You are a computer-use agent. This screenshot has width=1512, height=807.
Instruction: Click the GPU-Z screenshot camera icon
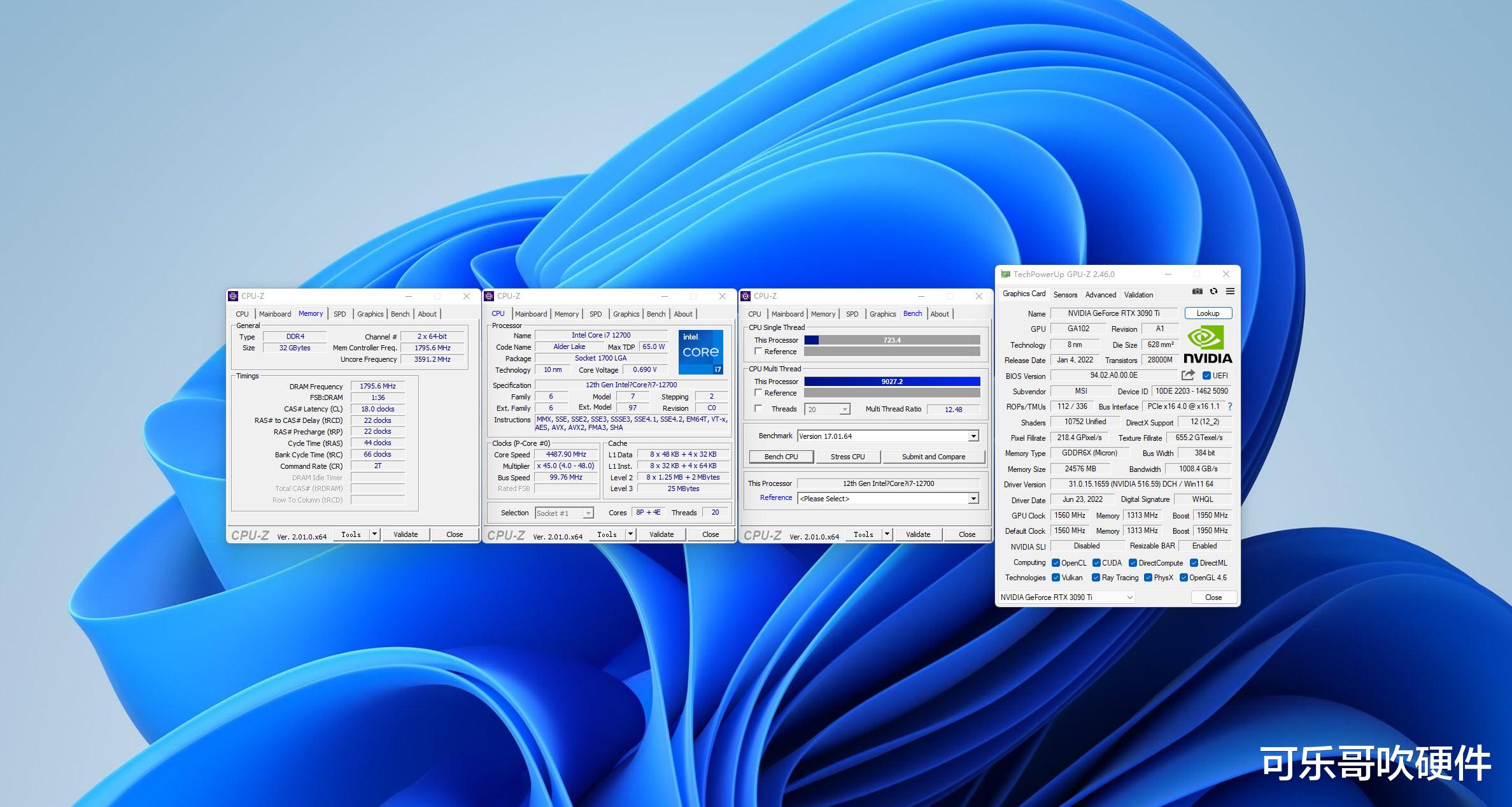pyautogui.click(x=1197, y=292)
